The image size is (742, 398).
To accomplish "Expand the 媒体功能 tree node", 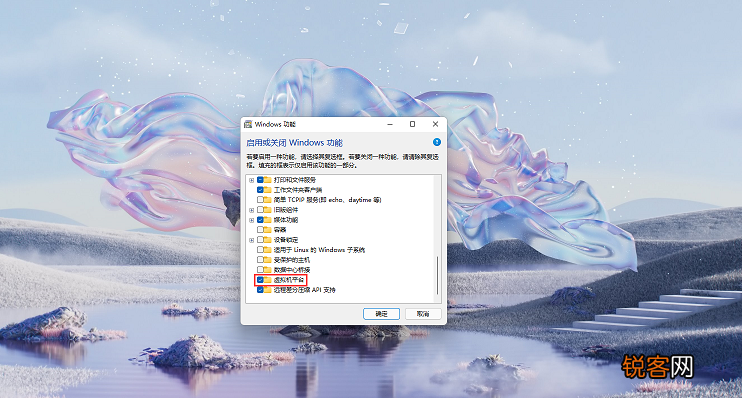I will click(252, 220).
